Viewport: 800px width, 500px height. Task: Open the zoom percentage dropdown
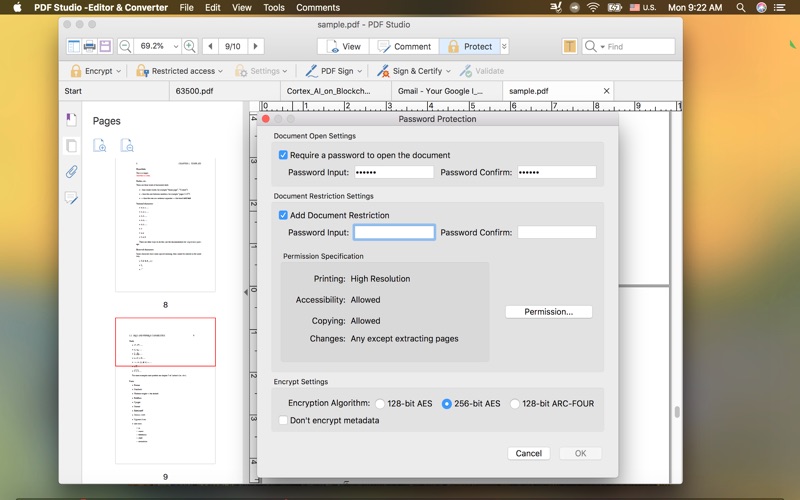click(176, 46)
